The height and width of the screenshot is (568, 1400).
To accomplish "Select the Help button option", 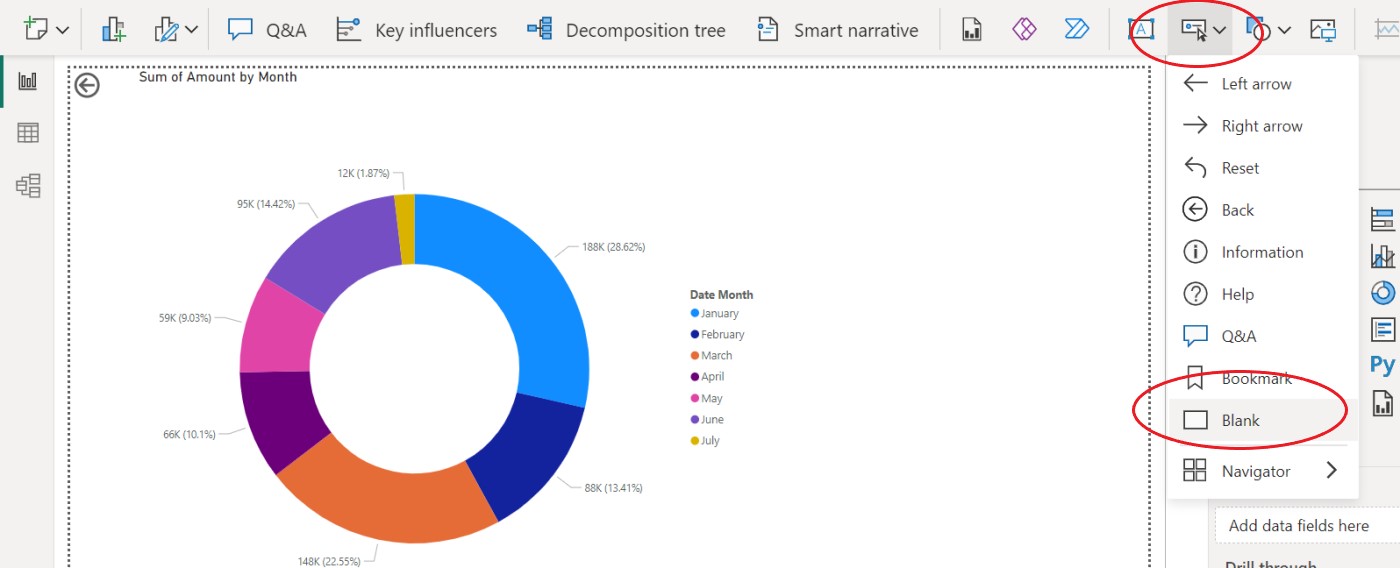I will (x=1262, y=294).
